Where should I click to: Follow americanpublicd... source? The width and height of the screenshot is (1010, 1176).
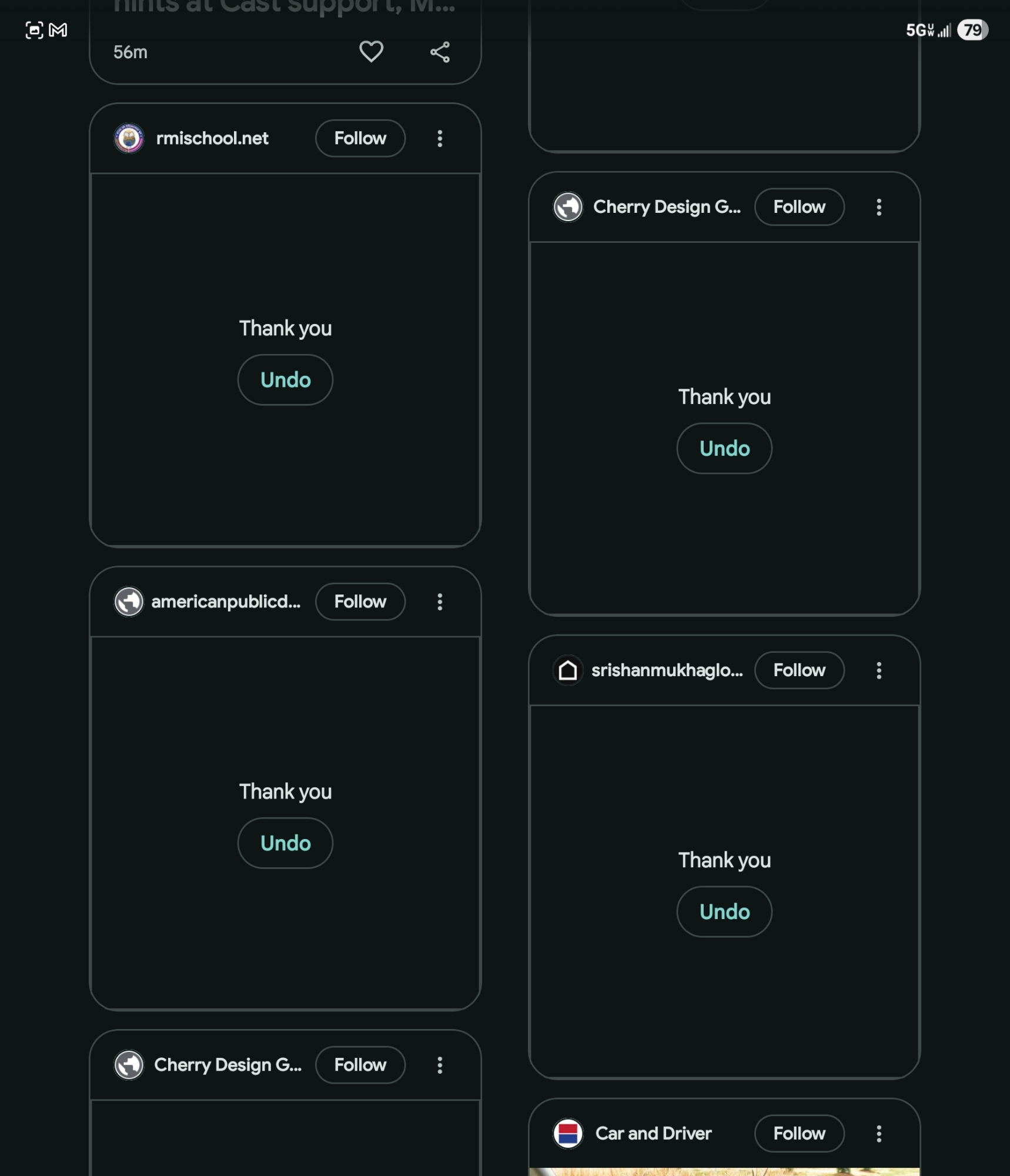click(360, 602)
